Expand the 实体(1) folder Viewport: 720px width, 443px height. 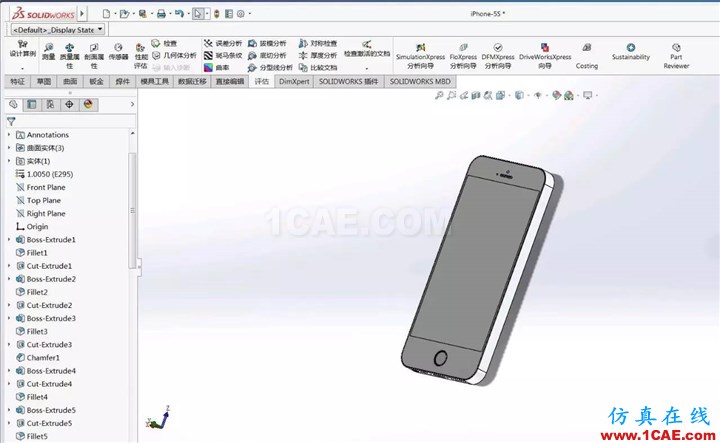click(9, 161)
